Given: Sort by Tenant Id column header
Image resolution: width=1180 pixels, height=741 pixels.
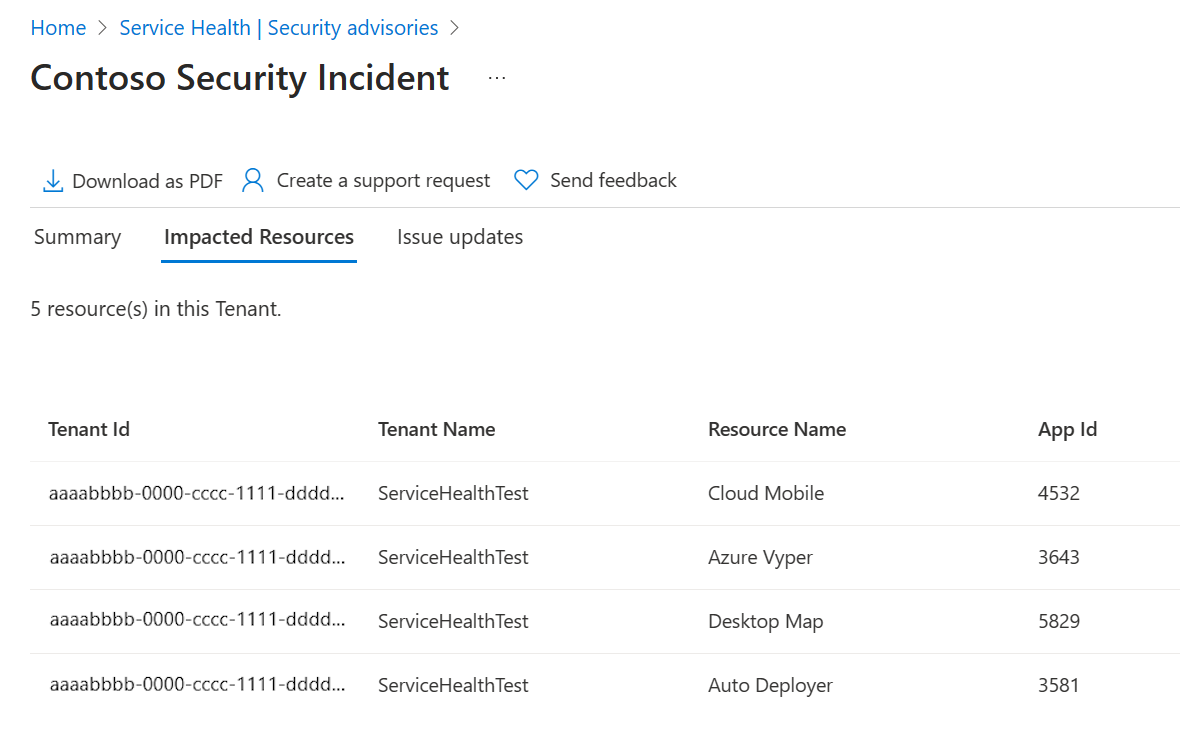Looking at the screenshot, I should tap(89, 429).
